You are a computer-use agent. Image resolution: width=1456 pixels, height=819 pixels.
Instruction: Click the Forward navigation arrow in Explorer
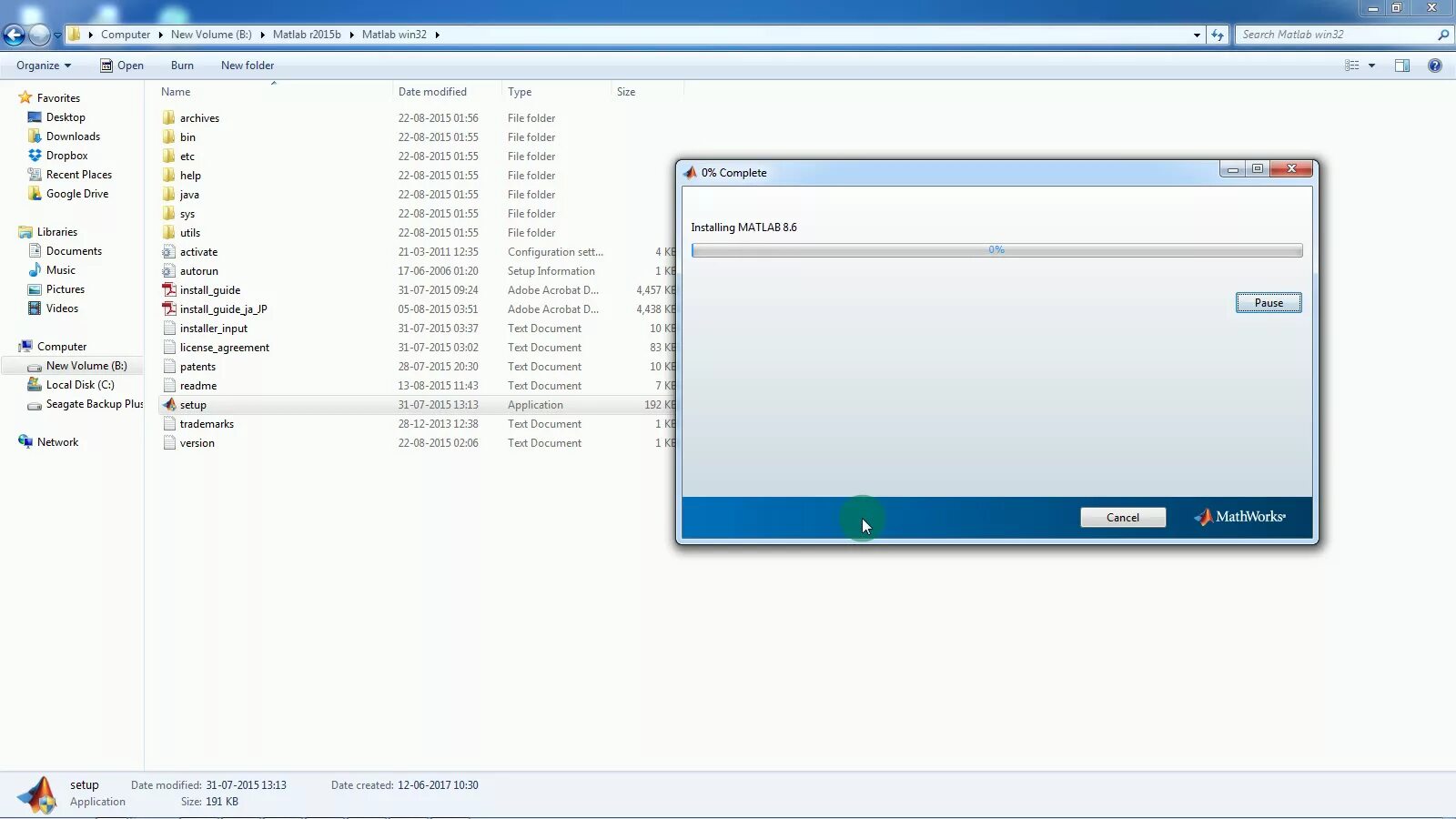[x=39, y=35]
